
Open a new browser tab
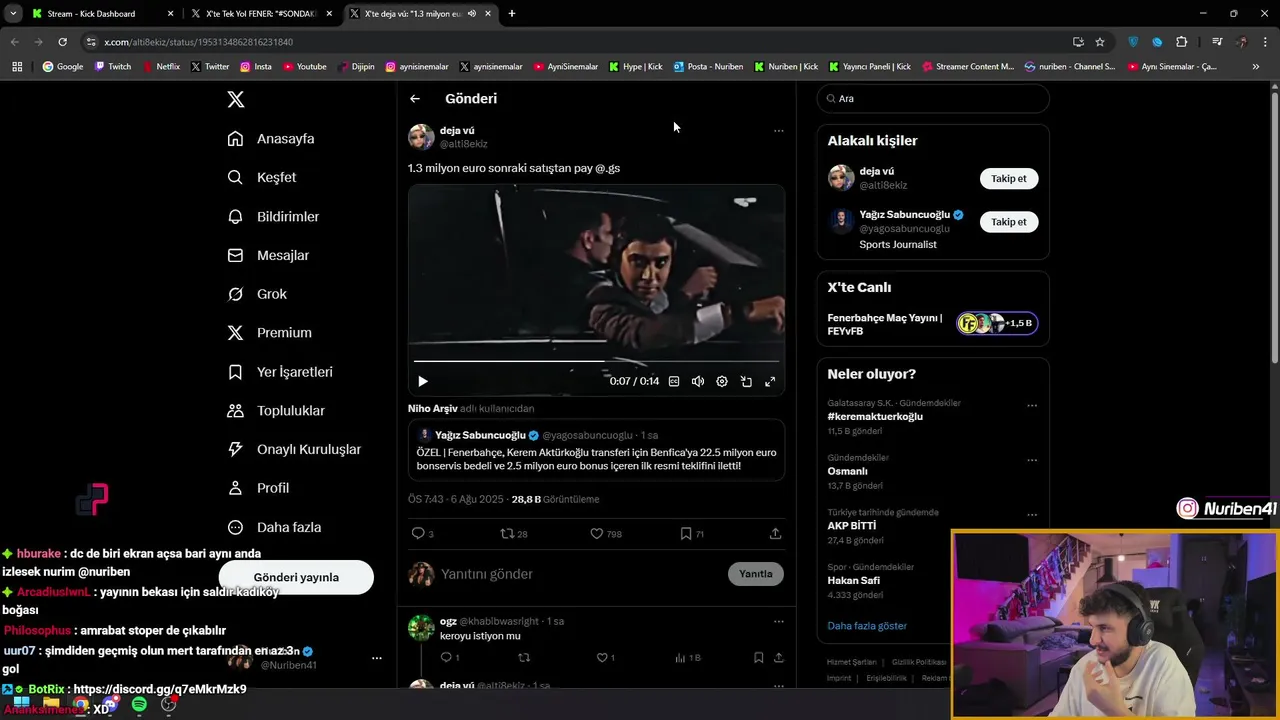(x=512, y=14)
